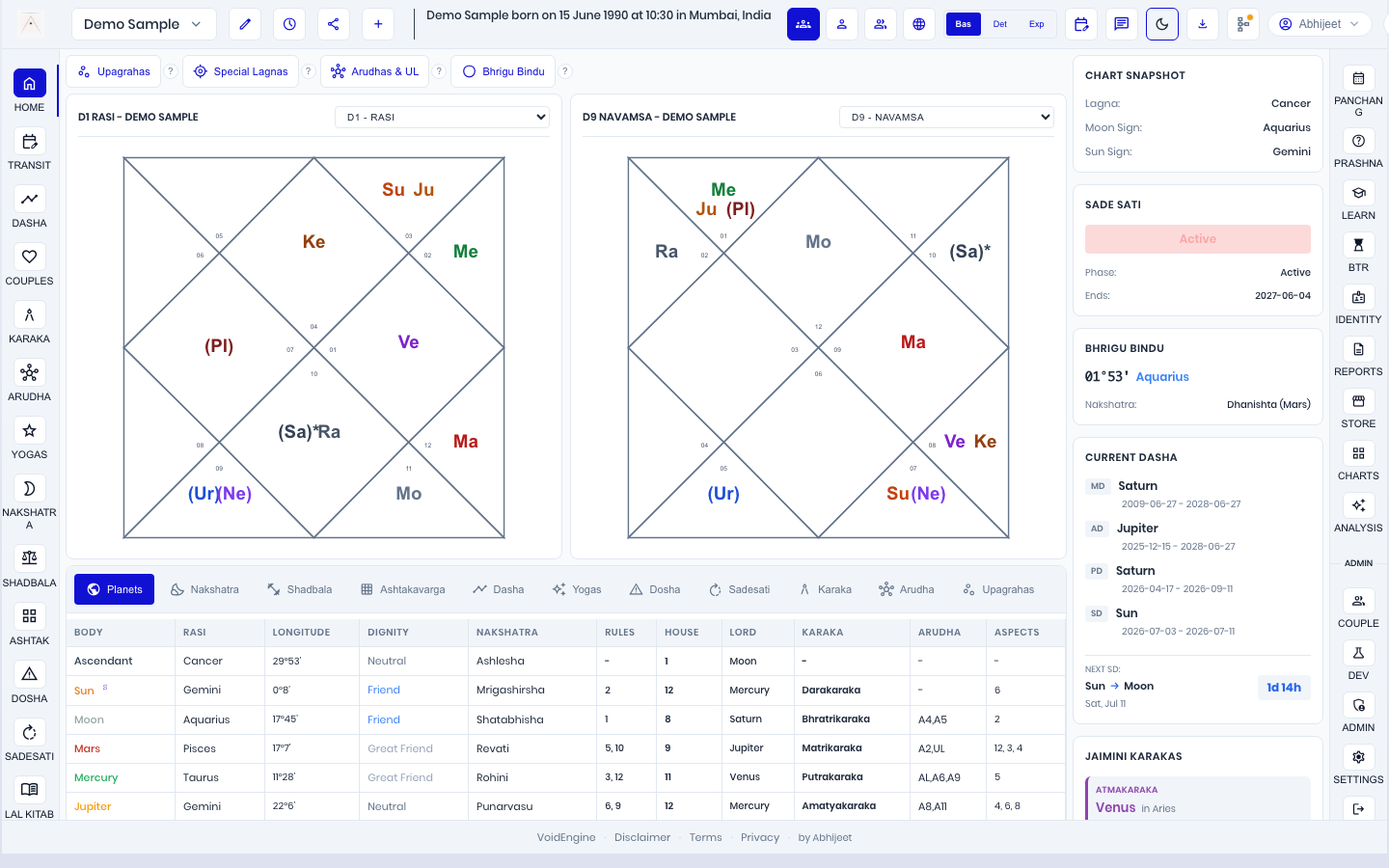Open the Transit sidebar icon
1389x868 pixels.
(x=29, y=141)
